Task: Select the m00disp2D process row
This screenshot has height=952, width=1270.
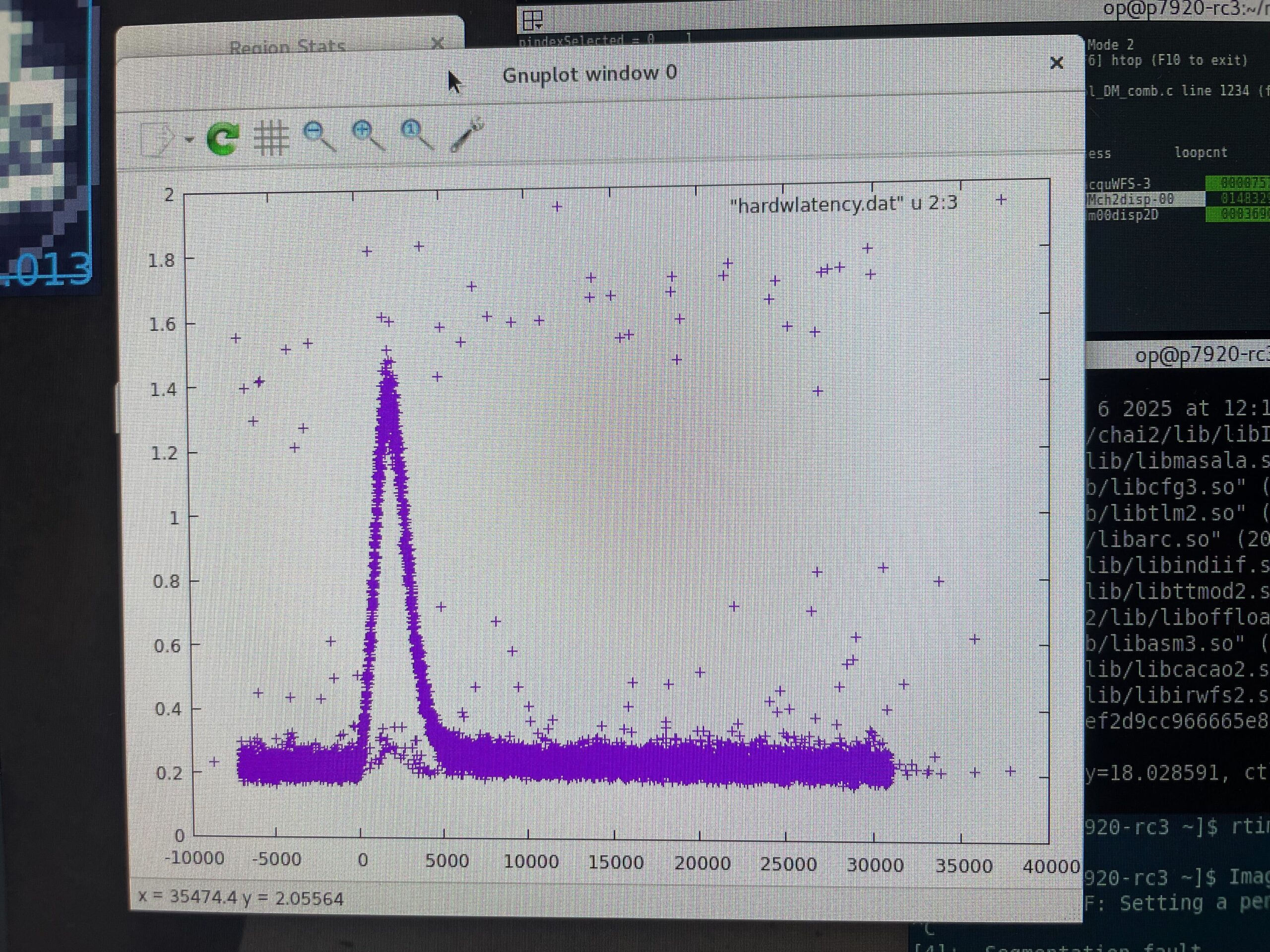Action: click(x=1123, y=215)
